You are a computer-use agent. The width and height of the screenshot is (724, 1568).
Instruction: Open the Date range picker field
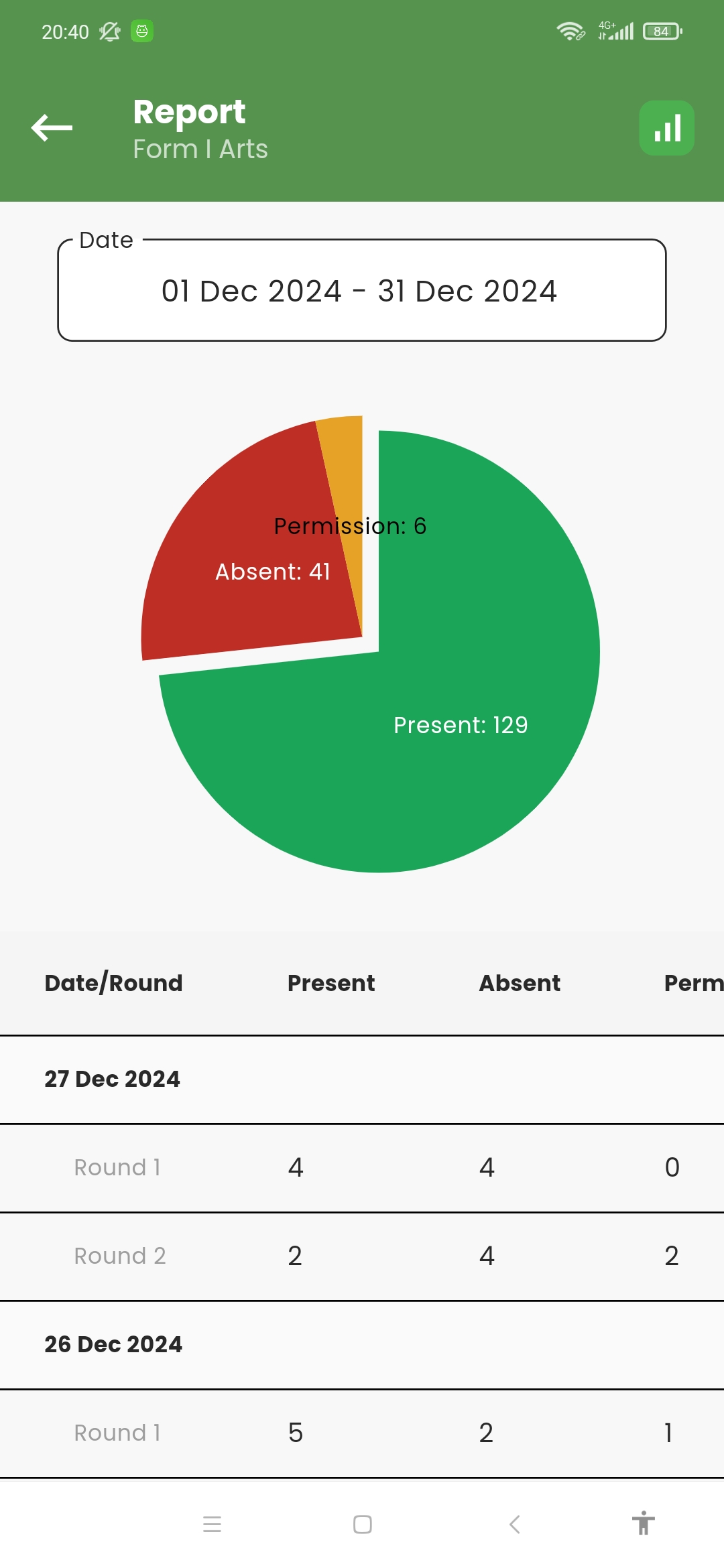(362, 291)
